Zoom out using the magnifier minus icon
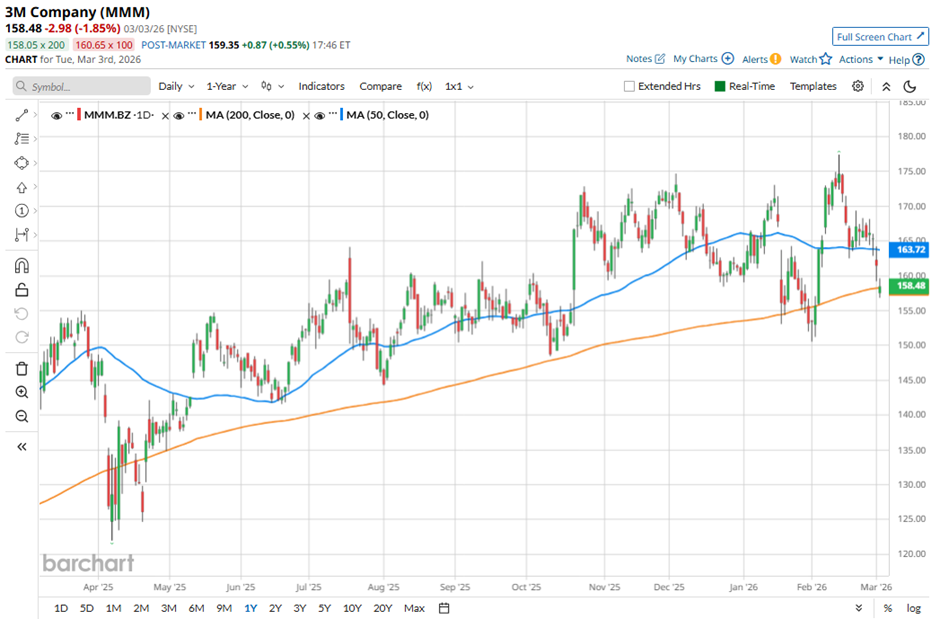 pos(21,416)
